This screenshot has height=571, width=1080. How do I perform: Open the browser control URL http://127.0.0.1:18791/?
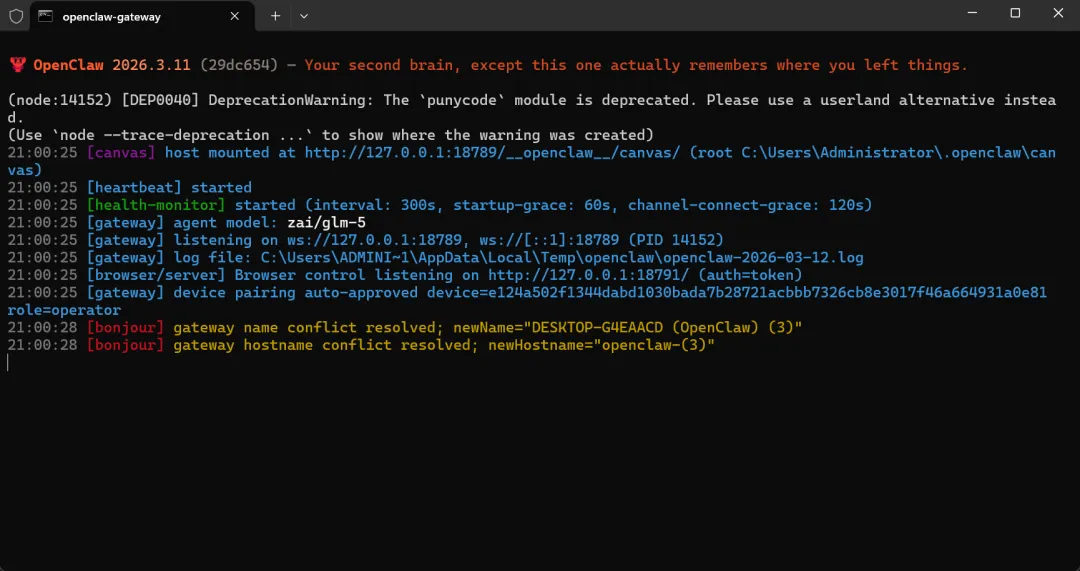pos(589,275)
